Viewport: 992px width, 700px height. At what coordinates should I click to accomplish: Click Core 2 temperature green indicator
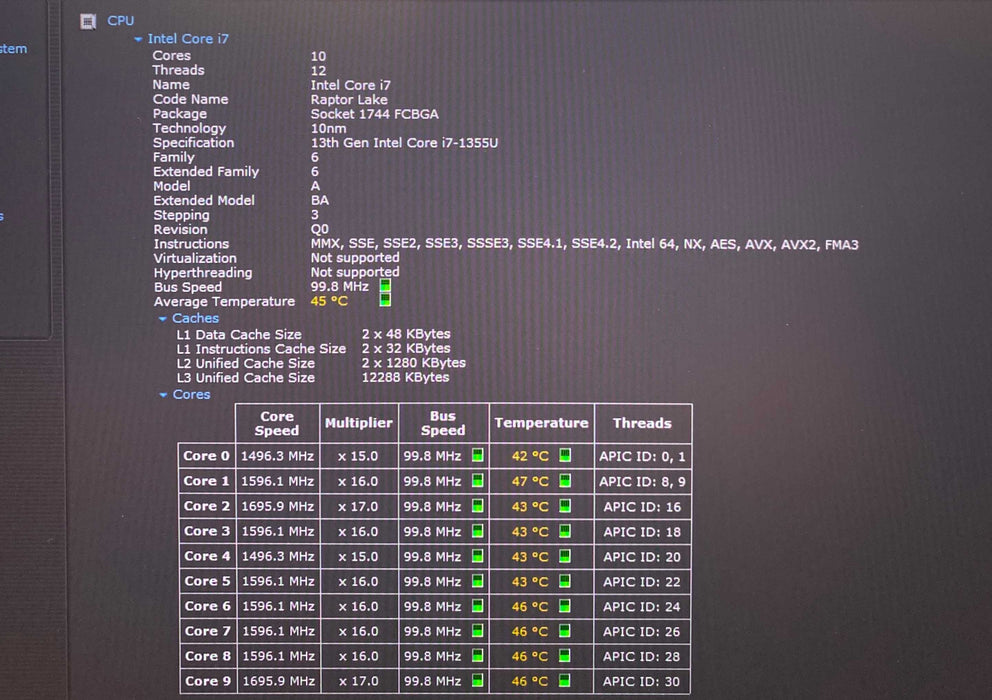(565, 506)
